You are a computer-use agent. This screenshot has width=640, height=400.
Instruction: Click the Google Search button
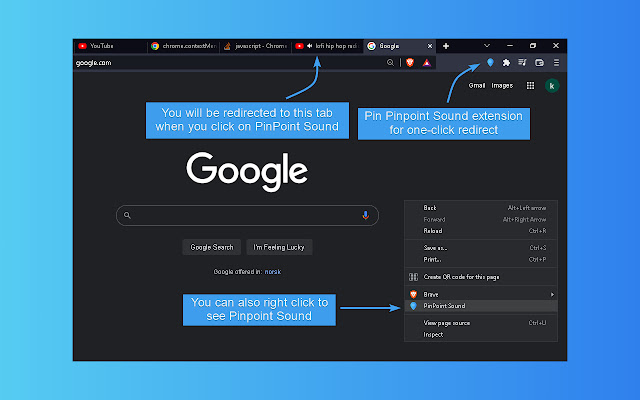211,247
